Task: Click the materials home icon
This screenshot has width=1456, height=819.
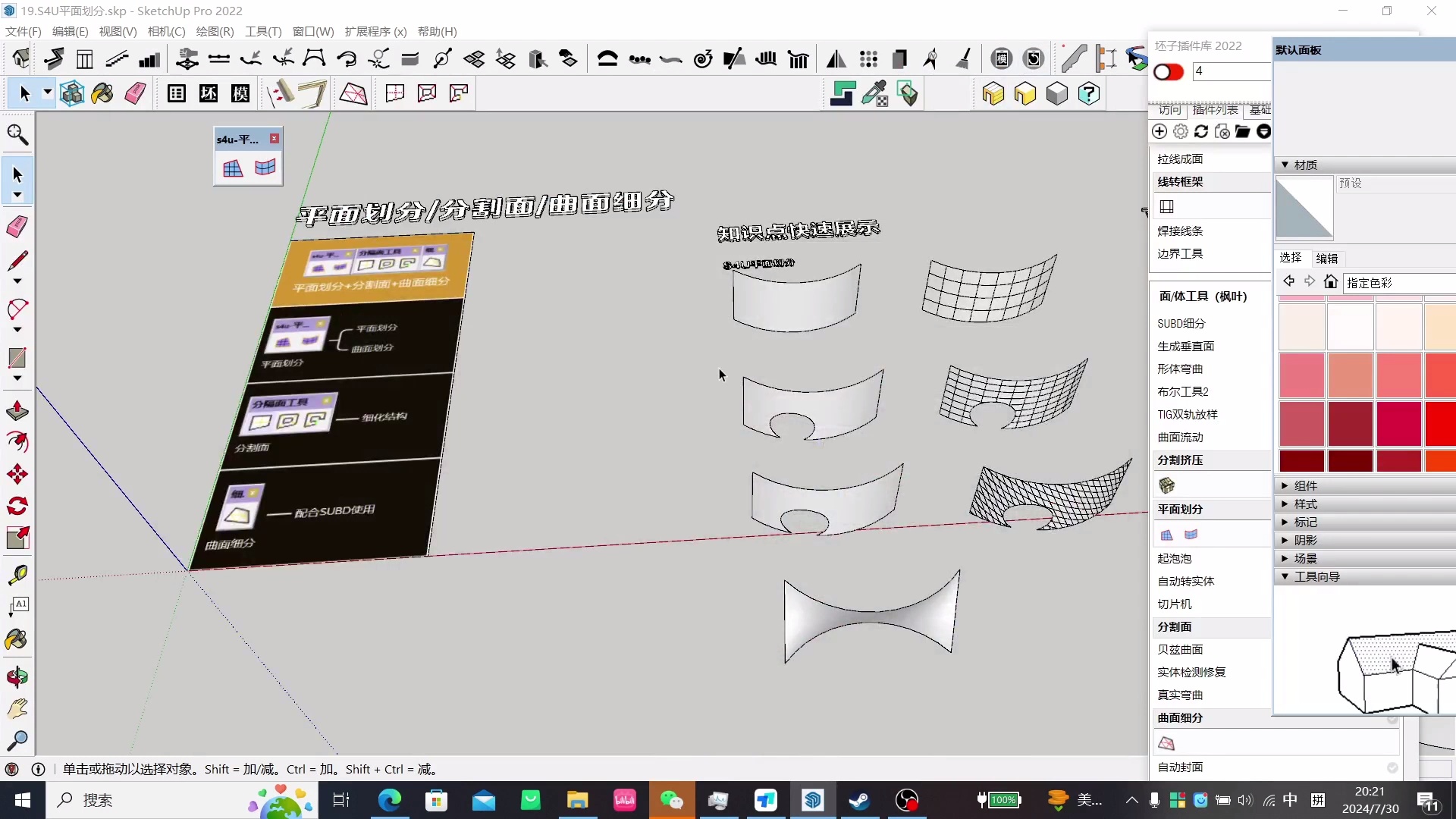Action: (x=1330, y=282)
